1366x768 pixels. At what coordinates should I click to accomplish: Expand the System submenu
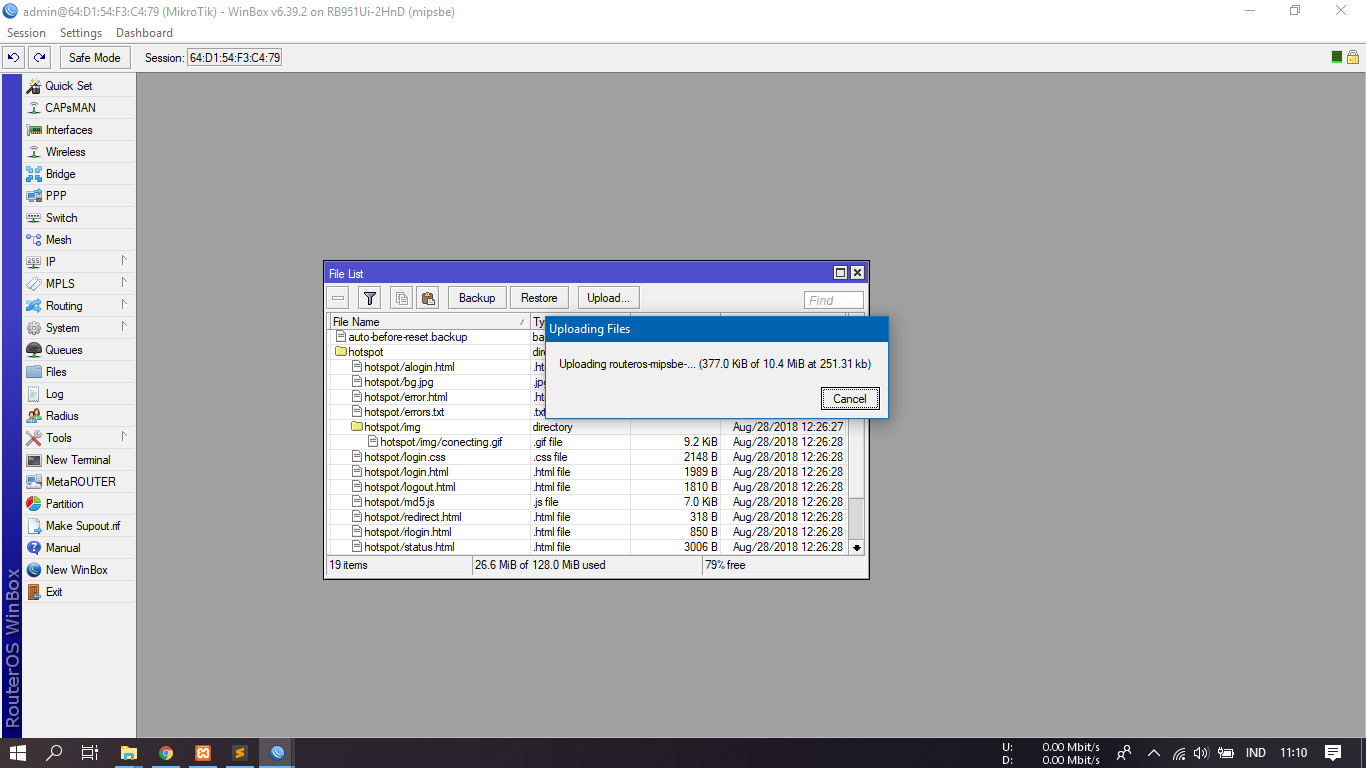79,328
